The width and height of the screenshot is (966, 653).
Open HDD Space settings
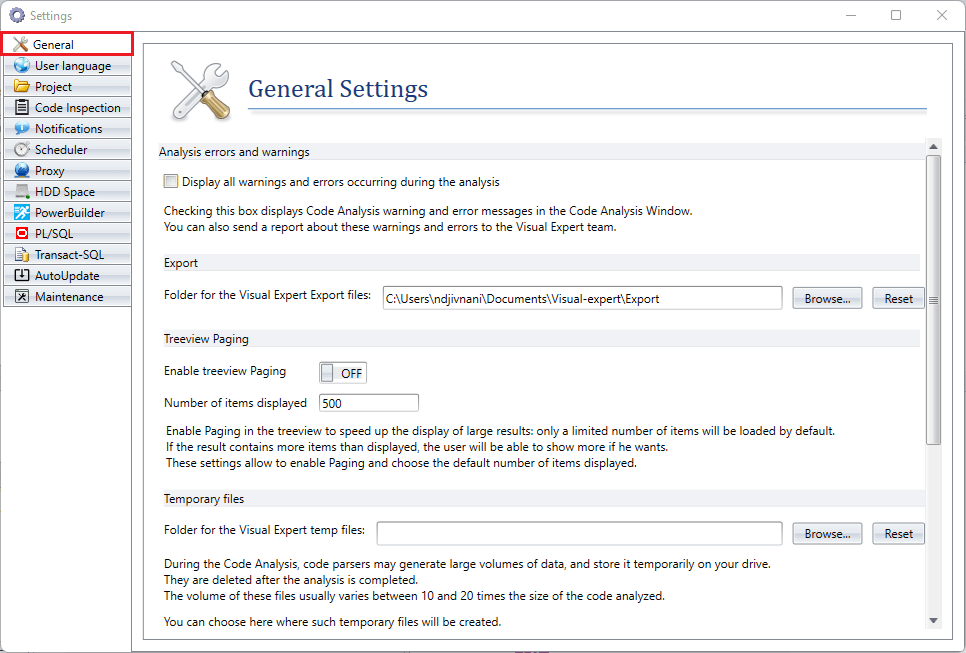(67, 191)
